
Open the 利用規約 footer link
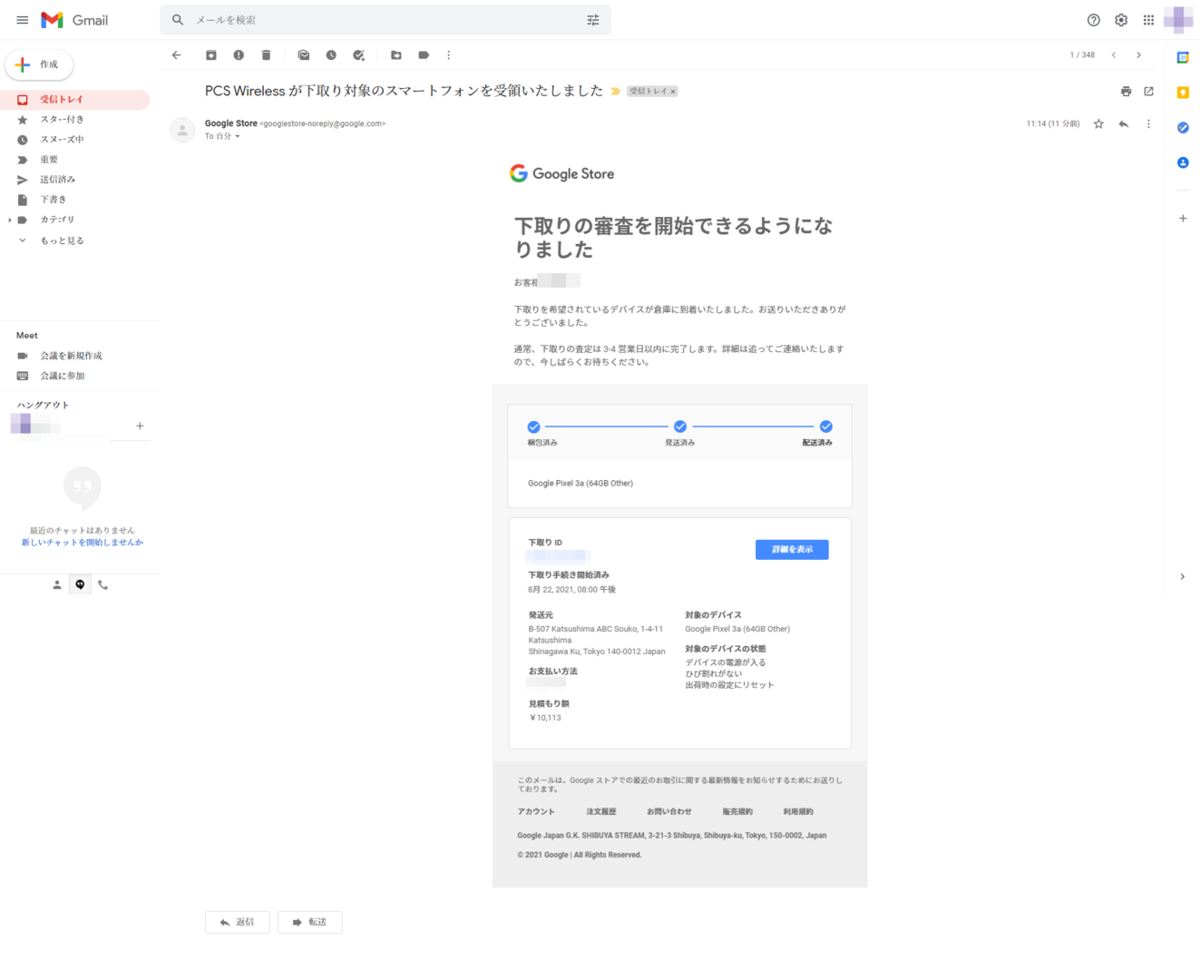click(798, 812)
